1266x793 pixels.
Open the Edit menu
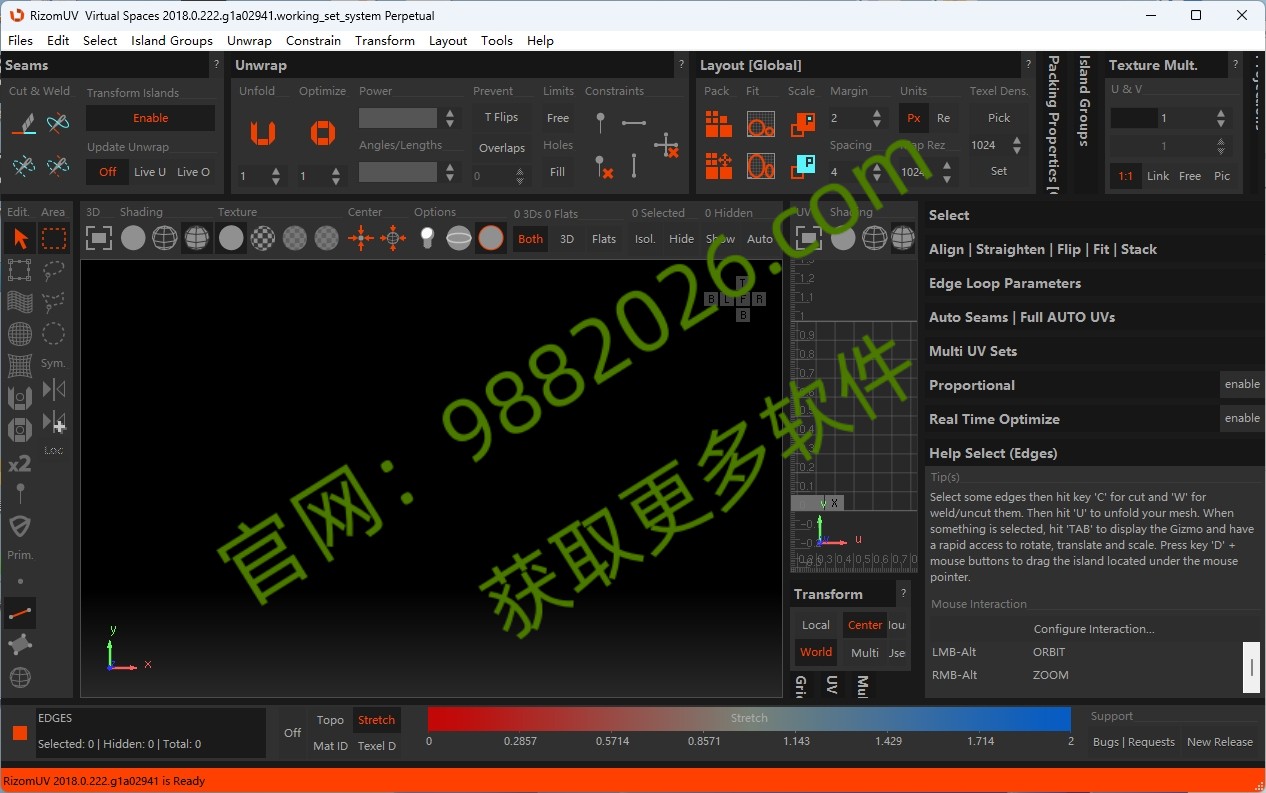point(58,40)
